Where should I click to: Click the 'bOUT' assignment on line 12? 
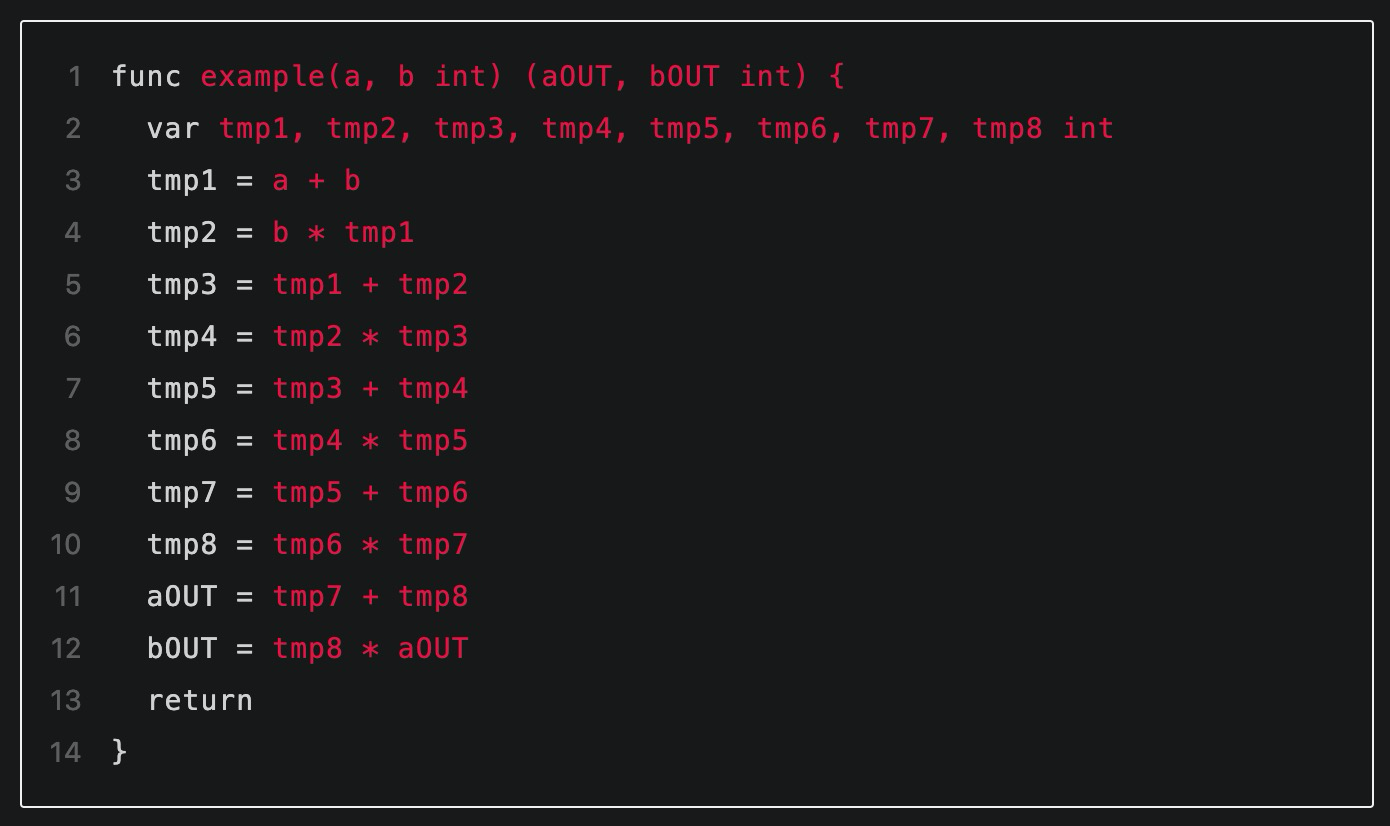[x=182, y=648]
